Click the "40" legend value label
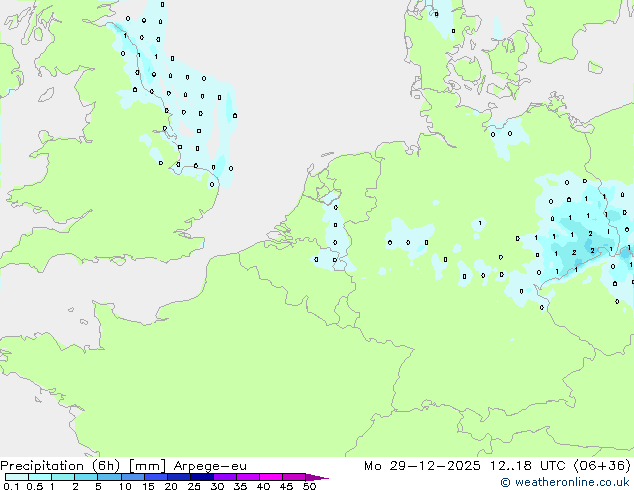Screen dimensions: 634x490 coord(263,486)
